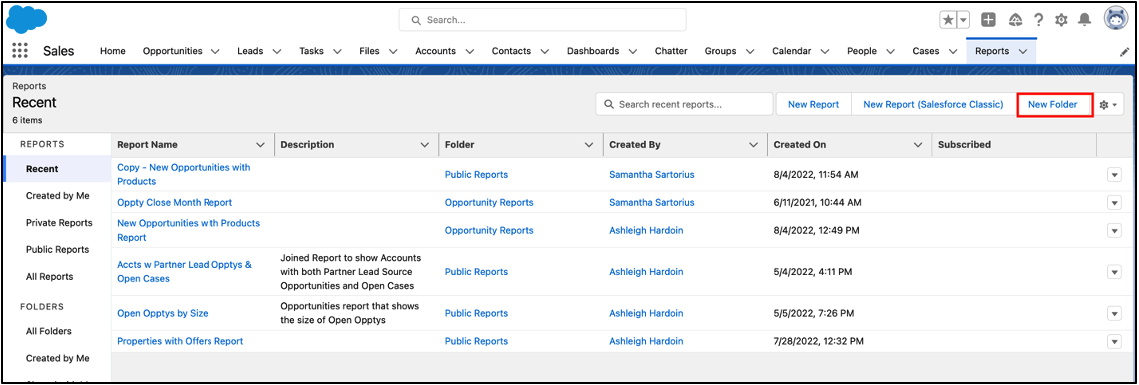This screenshot has height=385, width=1139.
Task: Open the Leads tab
Action: (x=250, y=51)
